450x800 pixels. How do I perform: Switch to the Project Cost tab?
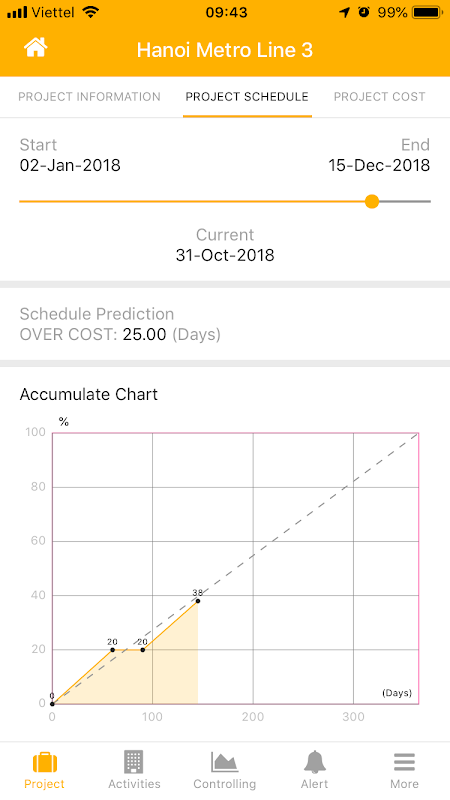coord(380,96)
